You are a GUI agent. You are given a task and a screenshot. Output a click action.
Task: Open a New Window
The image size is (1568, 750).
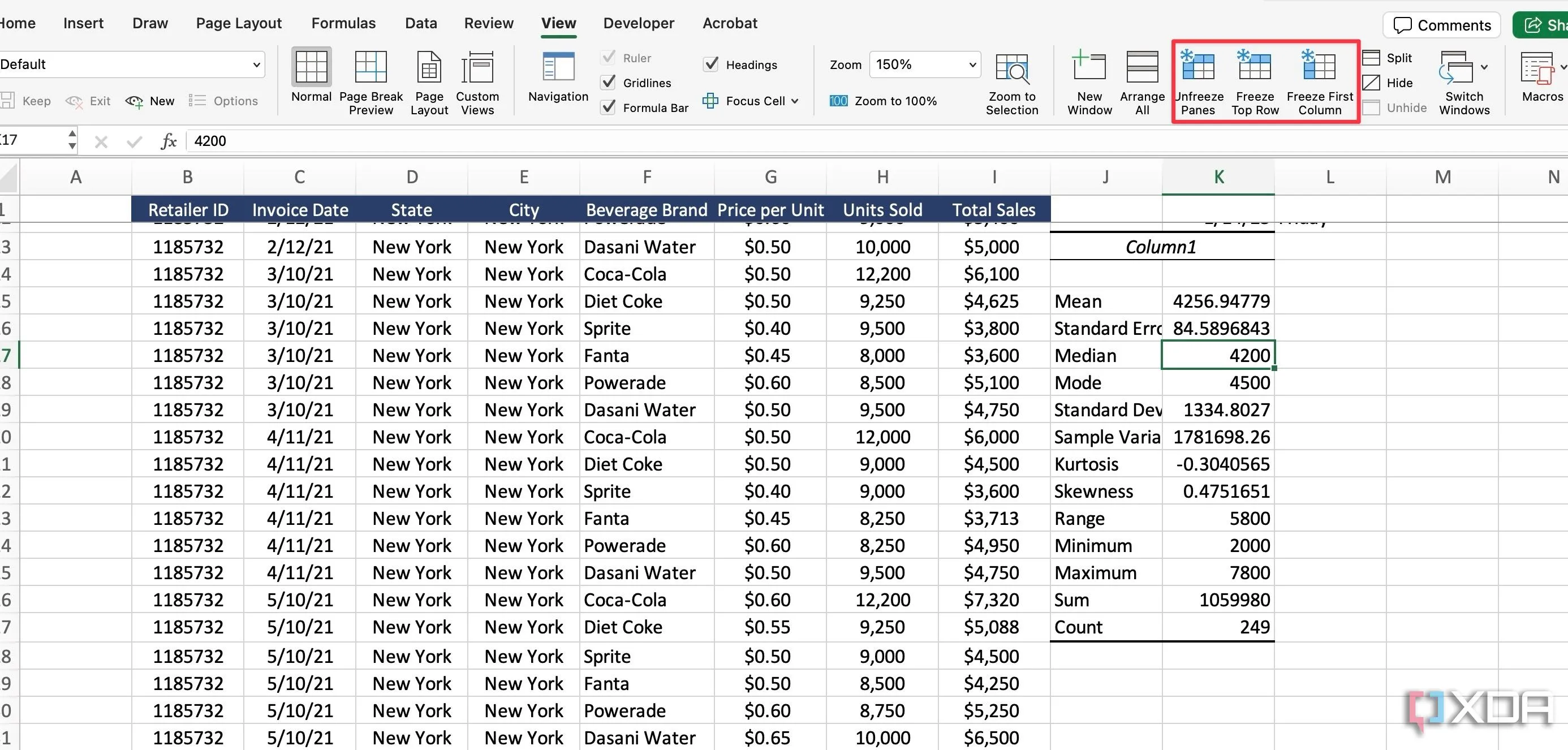pos(1089,67)
